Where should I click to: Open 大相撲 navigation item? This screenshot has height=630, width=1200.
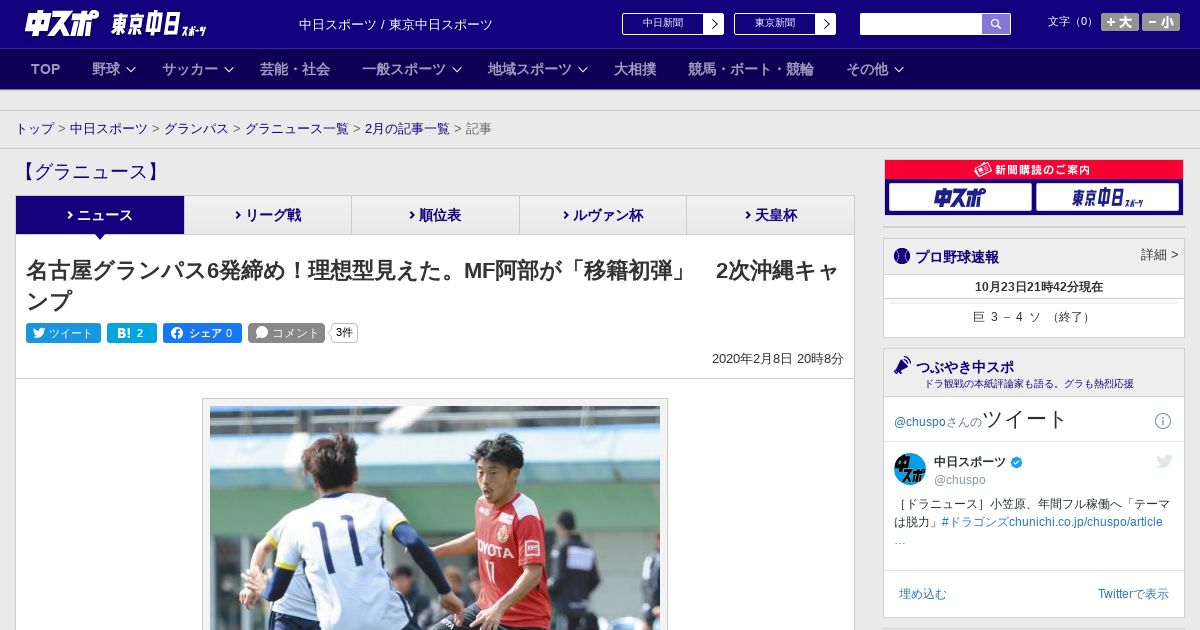click(x=635, y=69)
